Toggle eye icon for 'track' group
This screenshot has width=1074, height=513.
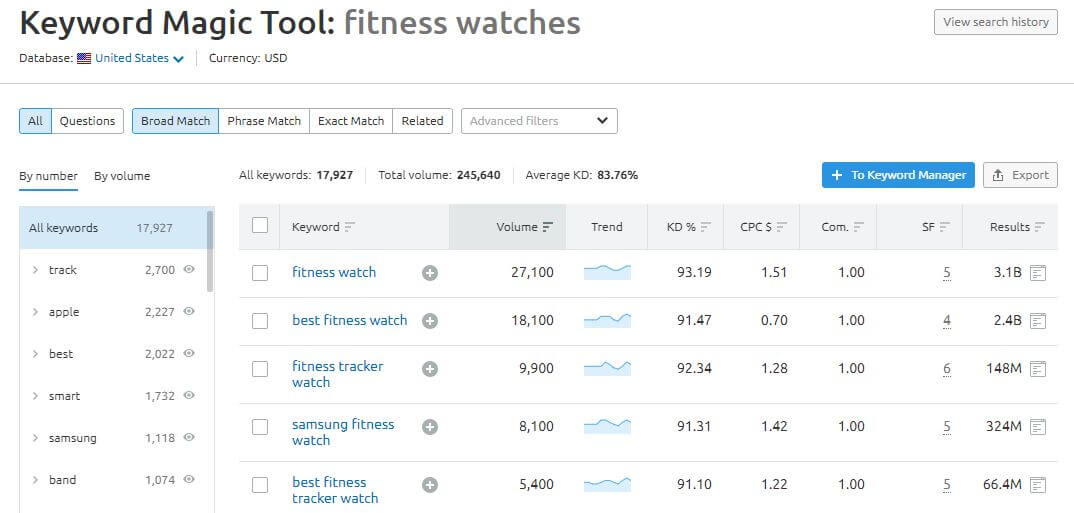coord(189,270)
